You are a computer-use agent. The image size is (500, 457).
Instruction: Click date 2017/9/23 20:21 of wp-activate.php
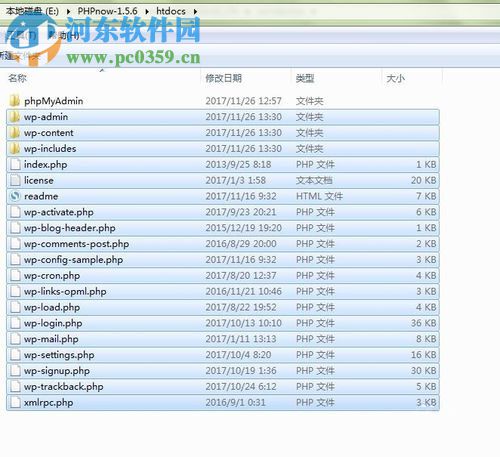[241, 212]
